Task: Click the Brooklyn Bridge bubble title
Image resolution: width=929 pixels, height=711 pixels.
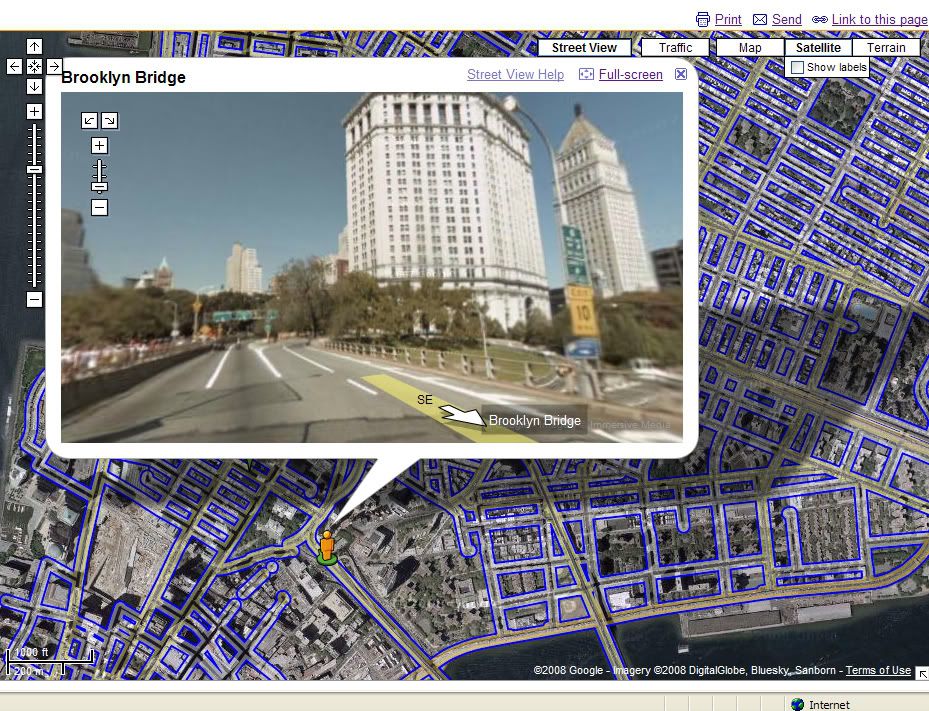Action: pos(123,78)
